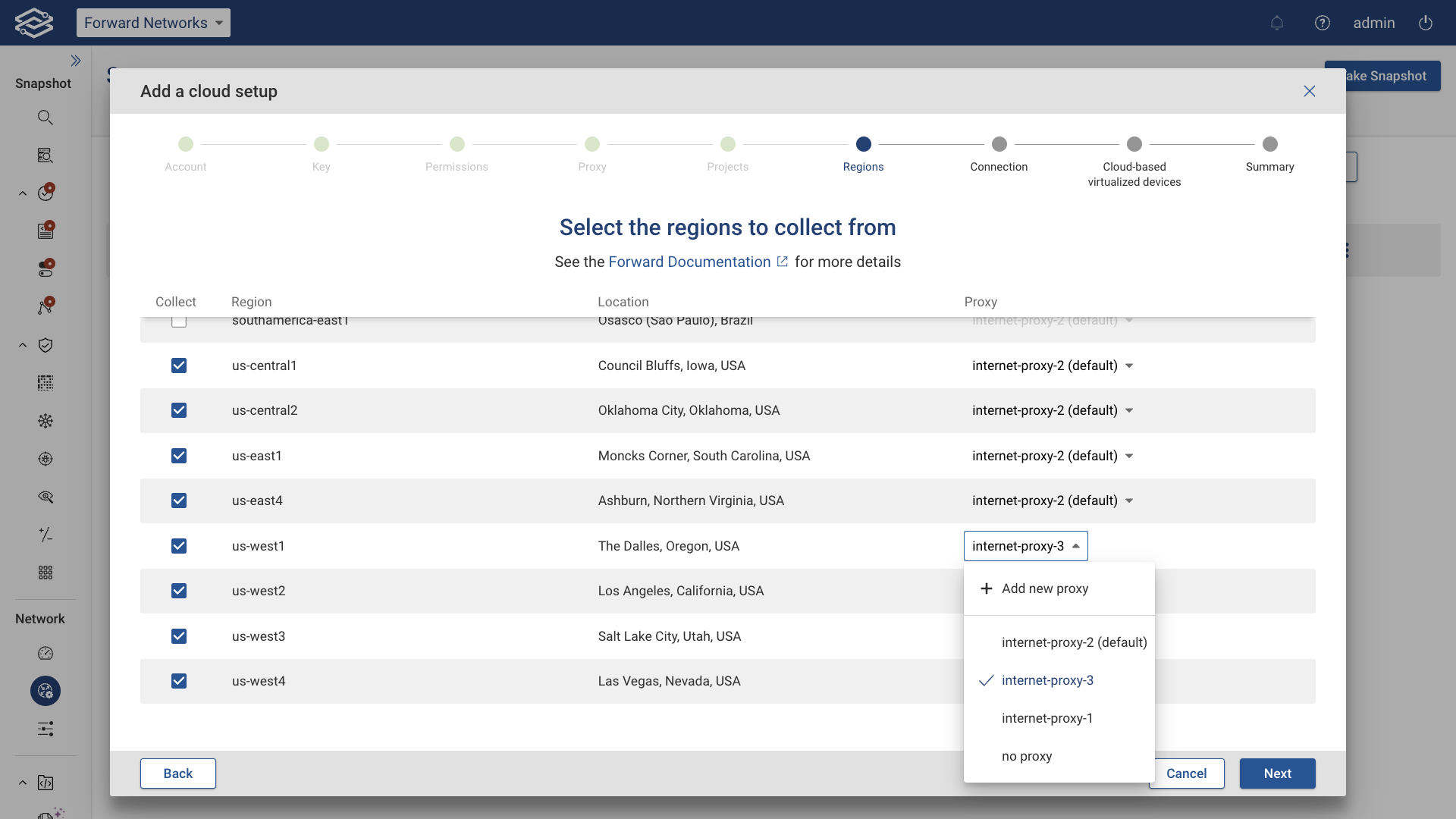Open the sidebar dashboard gauge icon

[45, 653]
